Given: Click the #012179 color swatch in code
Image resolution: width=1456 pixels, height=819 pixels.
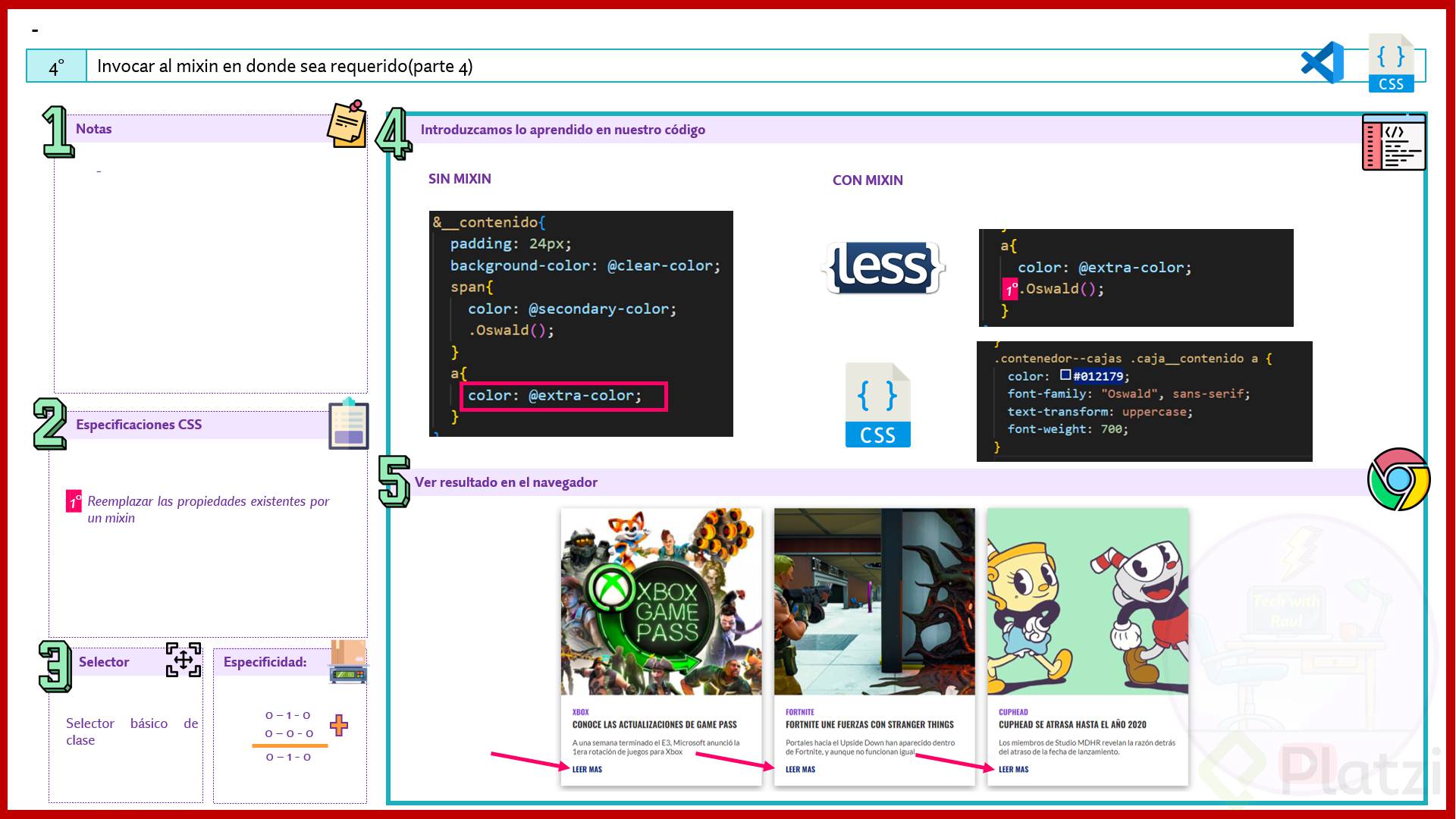Looking at the screenshot, I should point(1065,375).
